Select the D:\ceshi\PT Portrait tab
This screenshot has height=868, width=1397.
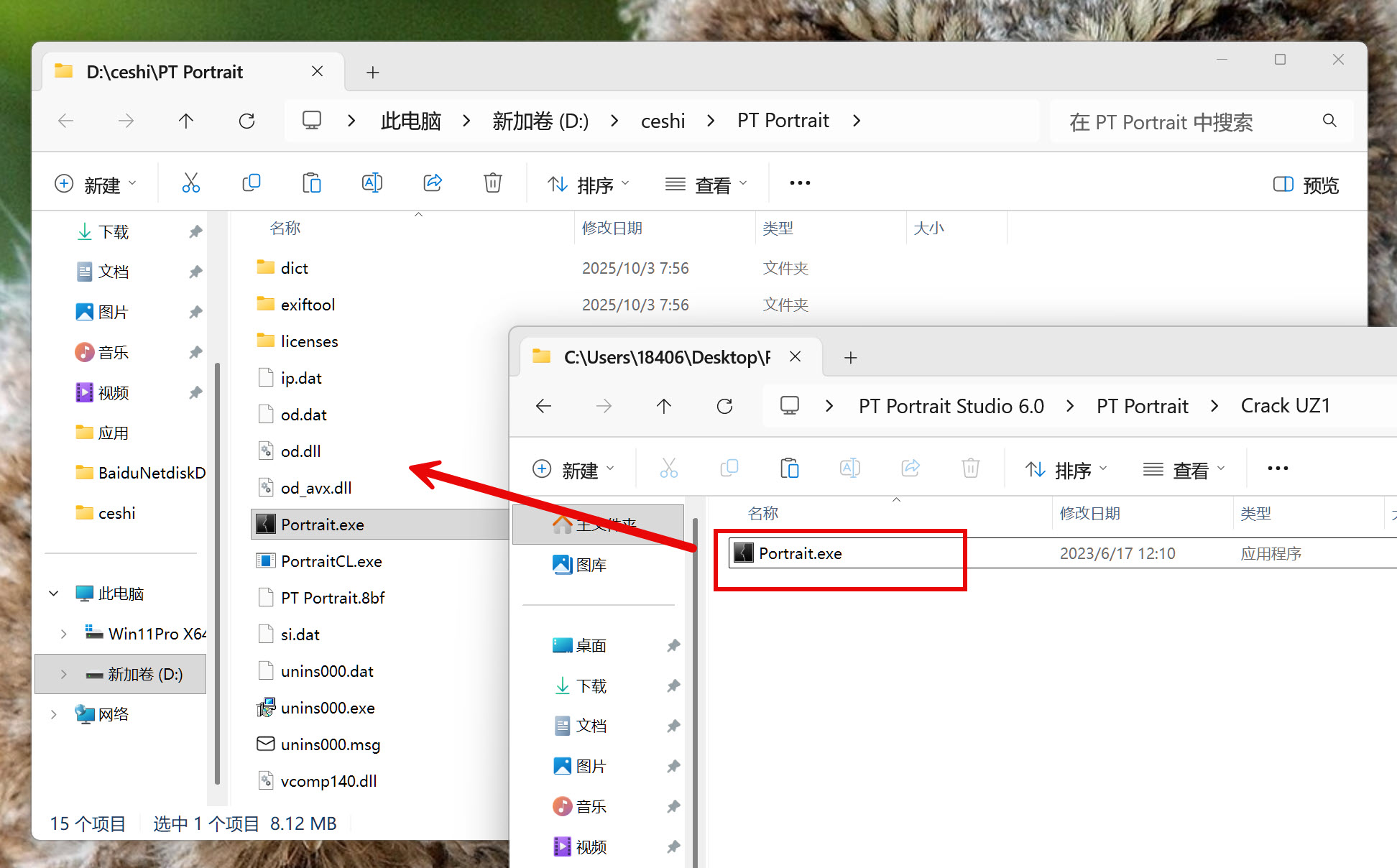click(x=165, y=72)
